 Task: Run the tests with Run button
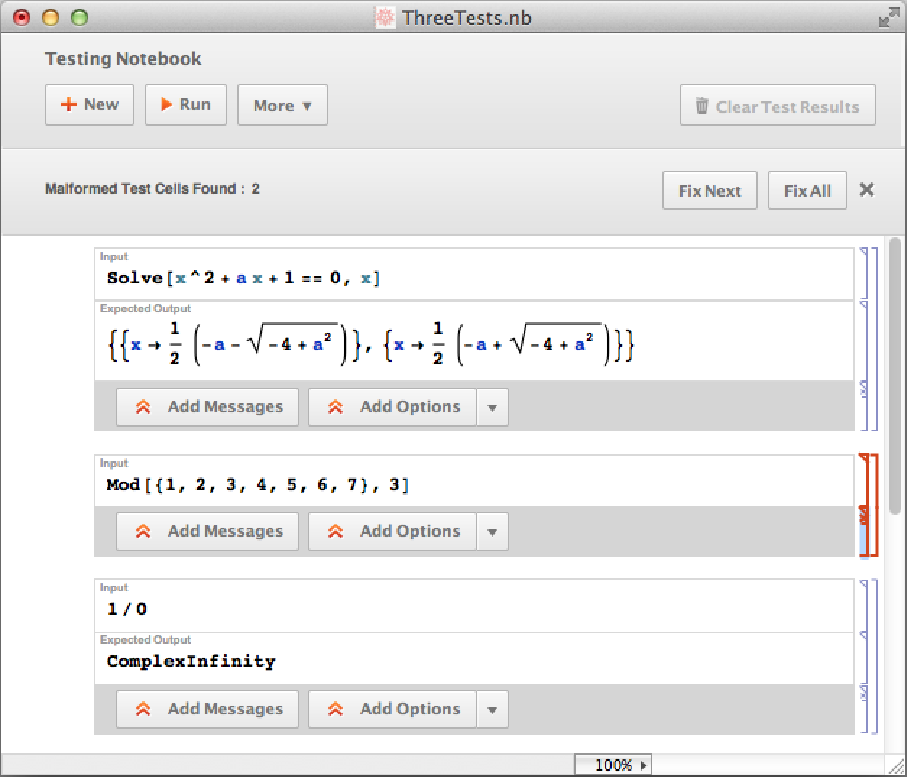click(x=185, y=105)
